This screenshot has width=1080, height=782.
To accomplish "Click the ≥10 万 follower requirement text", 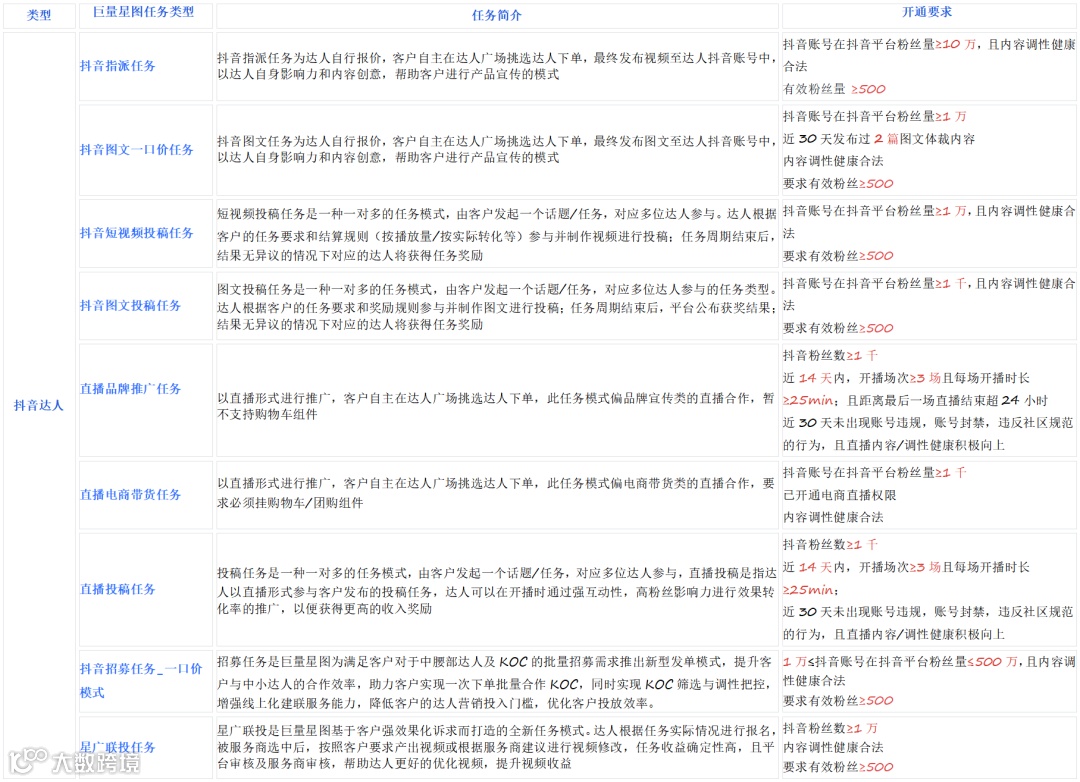I will (956, 44).
